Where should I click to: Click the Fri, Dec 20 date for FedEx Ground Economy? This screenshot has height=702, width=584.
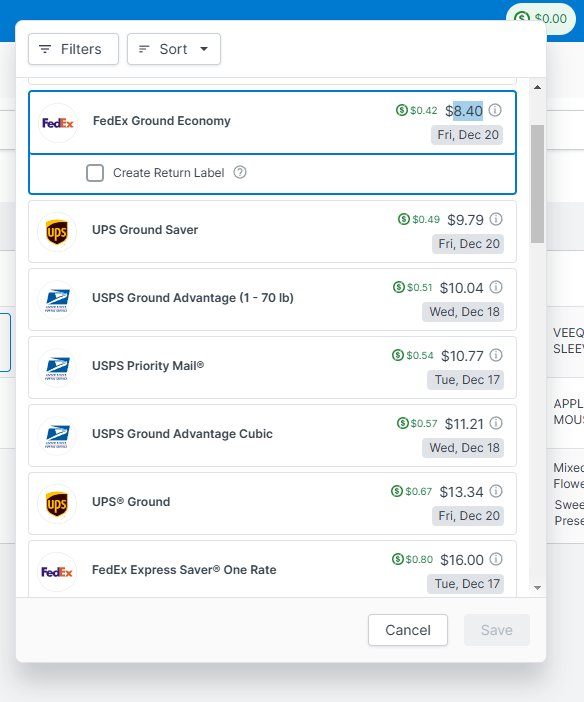coord(468,135)
